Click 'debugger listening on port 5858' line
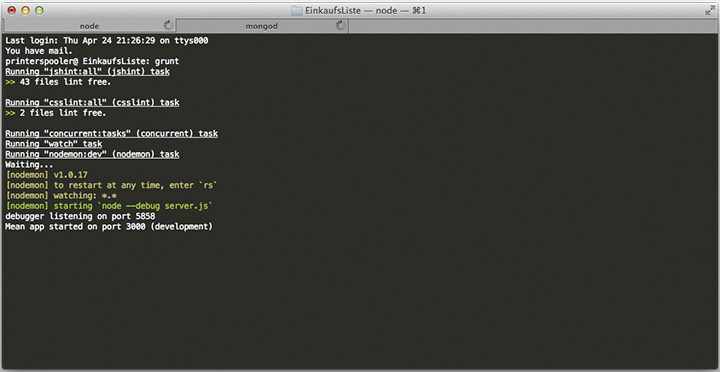Image resolution: width=720 pixels, height=372 pixels. tap(80, 216)
